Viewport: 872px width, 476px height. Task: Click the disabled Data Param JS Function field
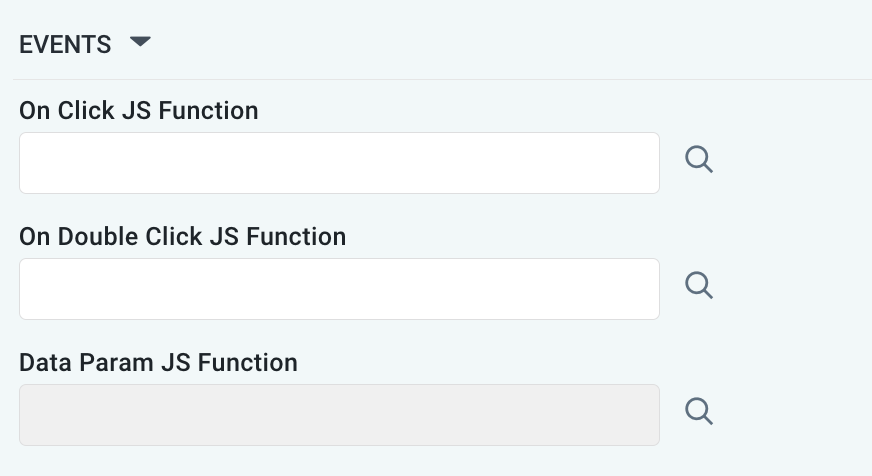click(x=339, y=415)
